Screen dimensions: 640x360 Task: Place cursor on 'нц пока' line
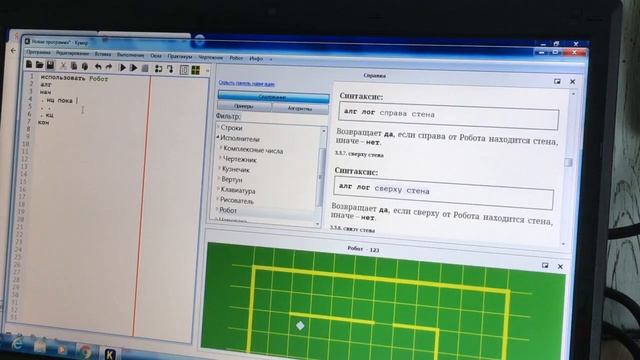point(60,100)
